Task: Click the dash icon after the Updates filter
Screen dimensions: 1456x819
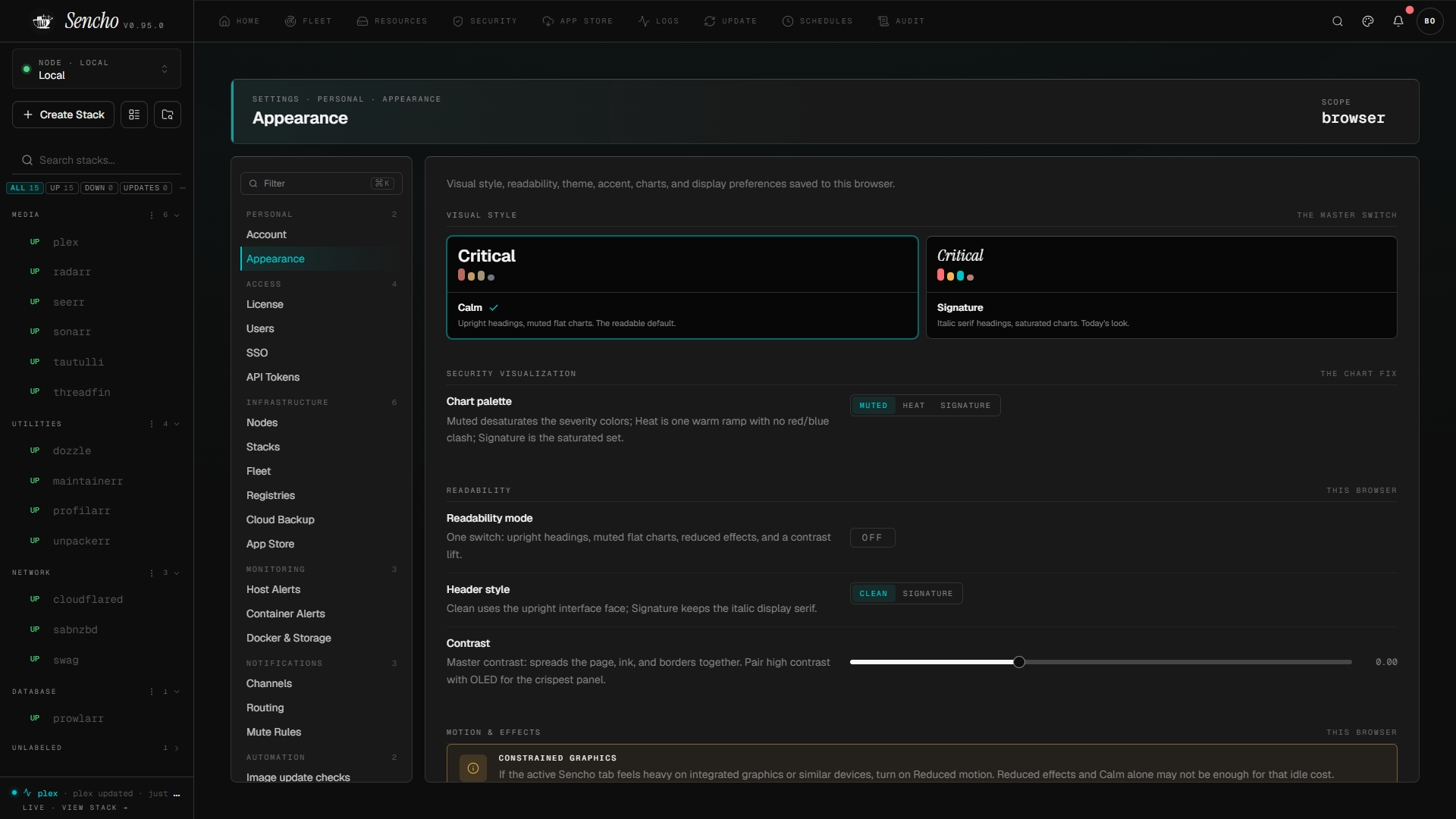Action: [x=183, y=188]
